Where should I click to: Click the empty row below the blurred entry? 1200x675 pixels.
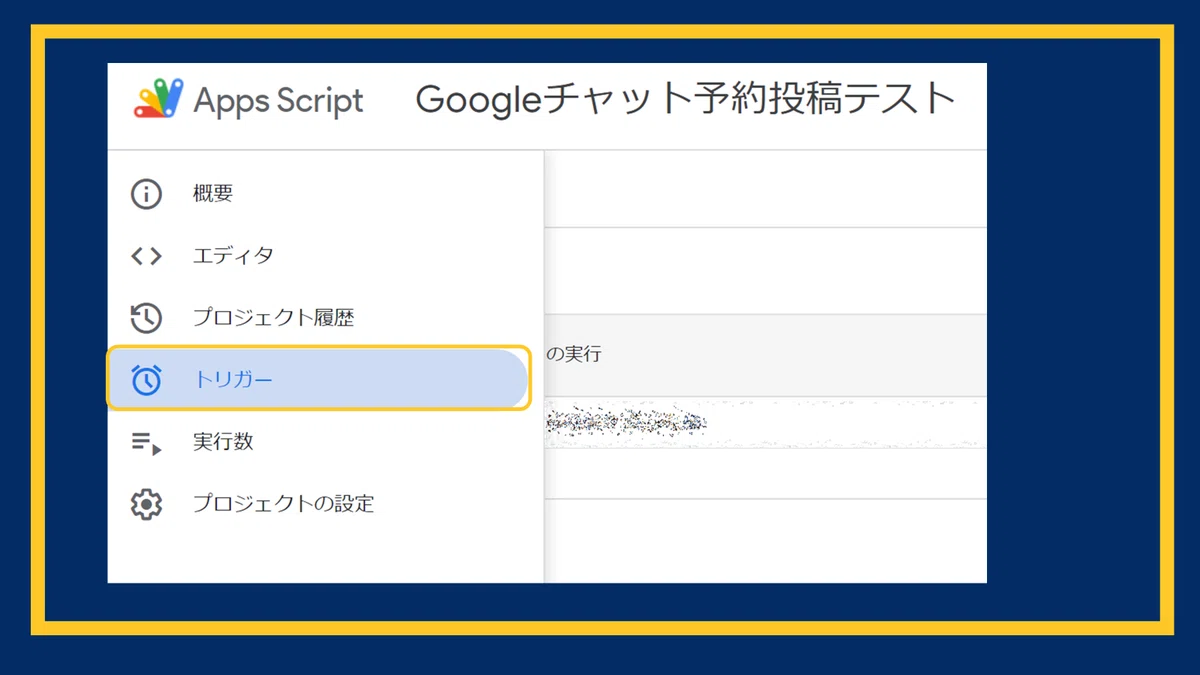pos(766,473)
